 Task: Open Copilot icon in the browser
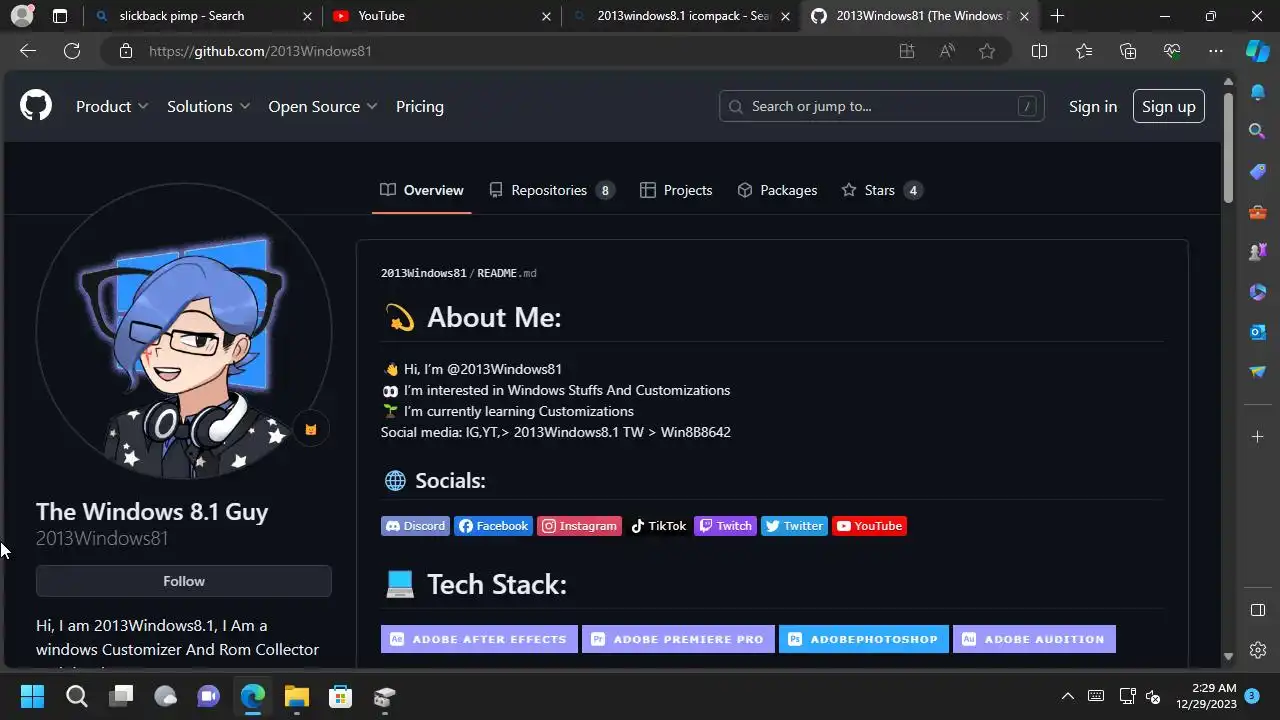point(1258,51)
